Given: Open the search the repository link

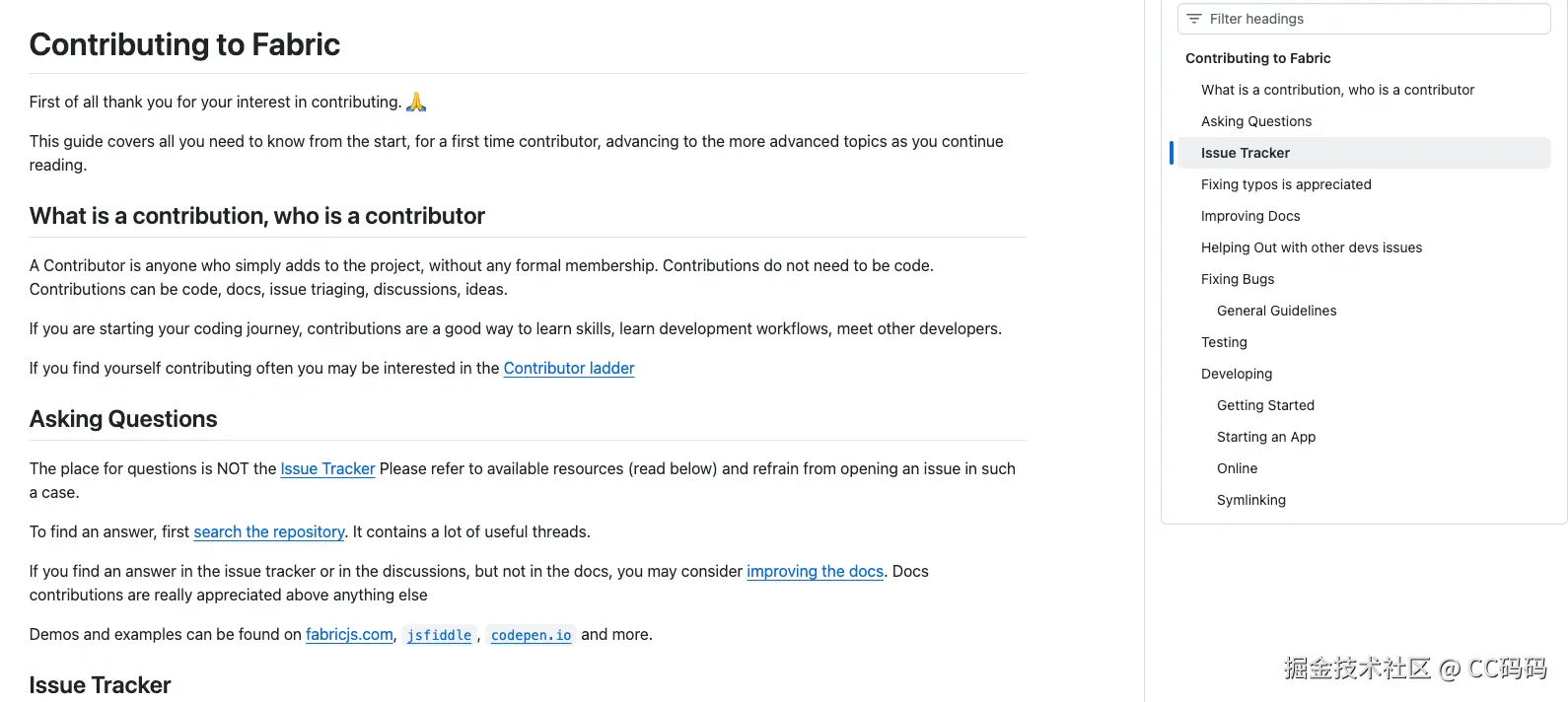Looking at the screenshot, I should pos(269,531).
